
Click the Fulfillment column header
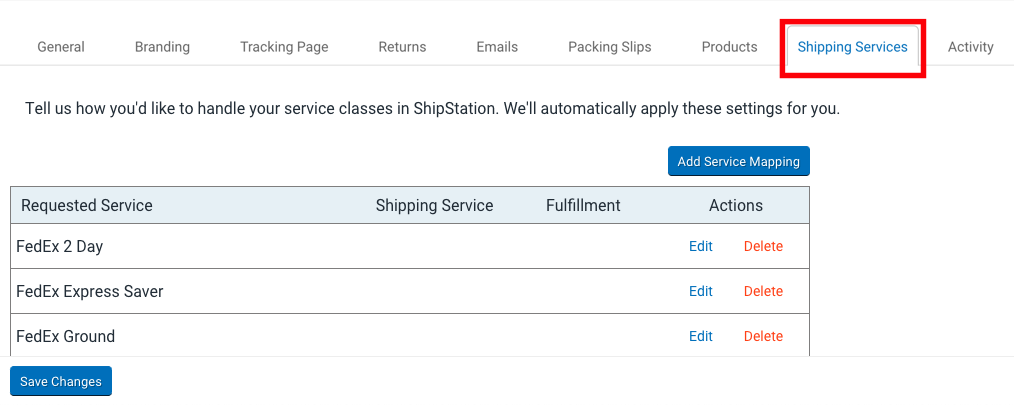point(583,206)
